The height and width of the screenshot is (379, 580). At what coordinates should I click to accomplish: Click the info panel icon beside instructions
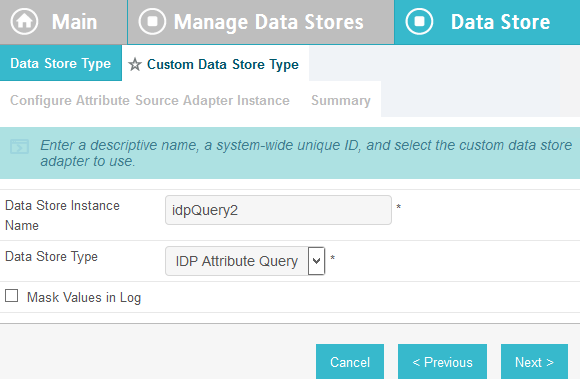tap(19, 146)
